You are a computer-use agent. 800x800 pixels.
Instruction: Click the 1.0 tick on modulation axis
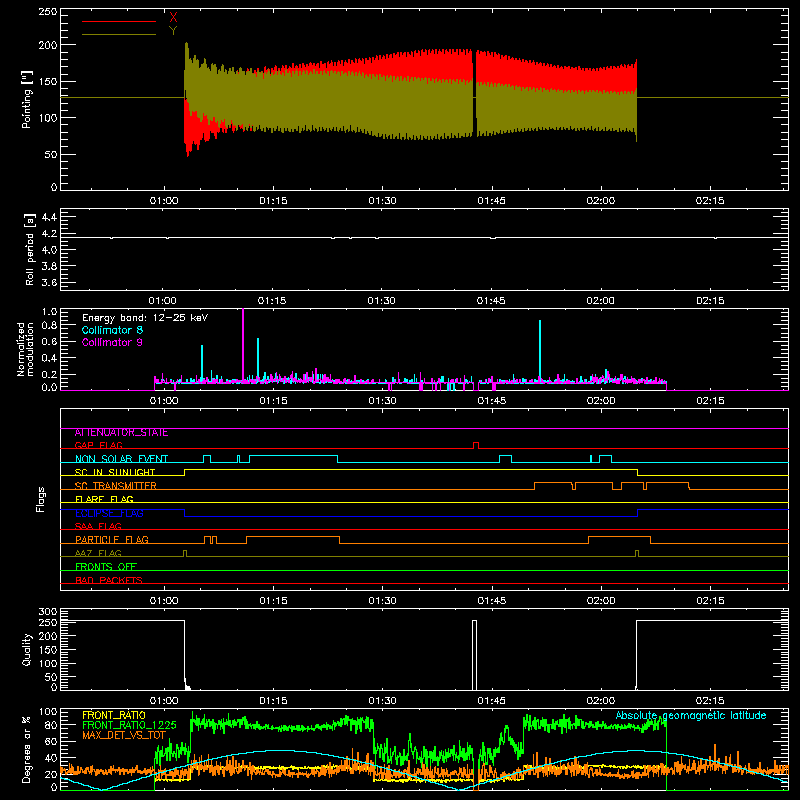click(x=49, y=312)
